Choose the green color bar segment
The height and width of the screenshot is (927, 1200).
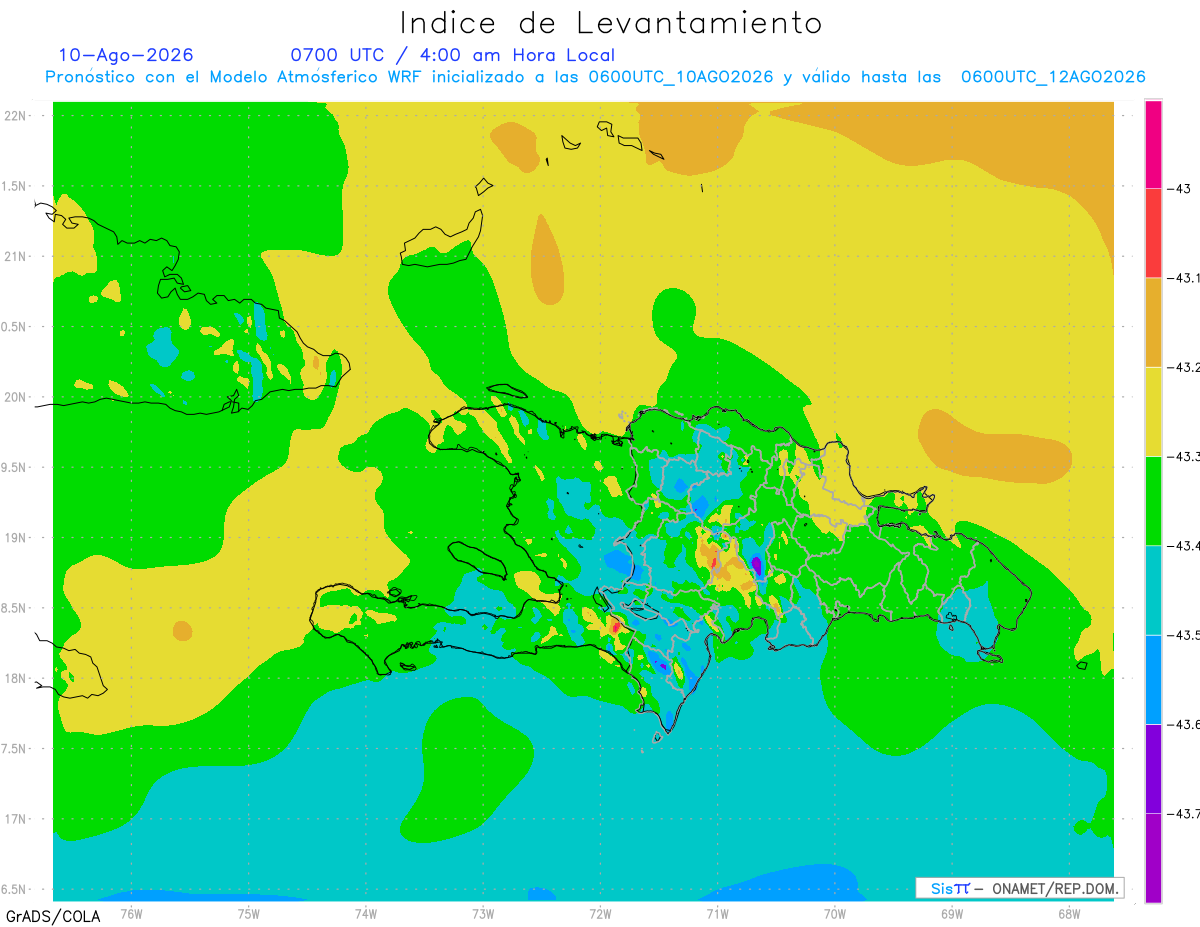(1153, 500)
